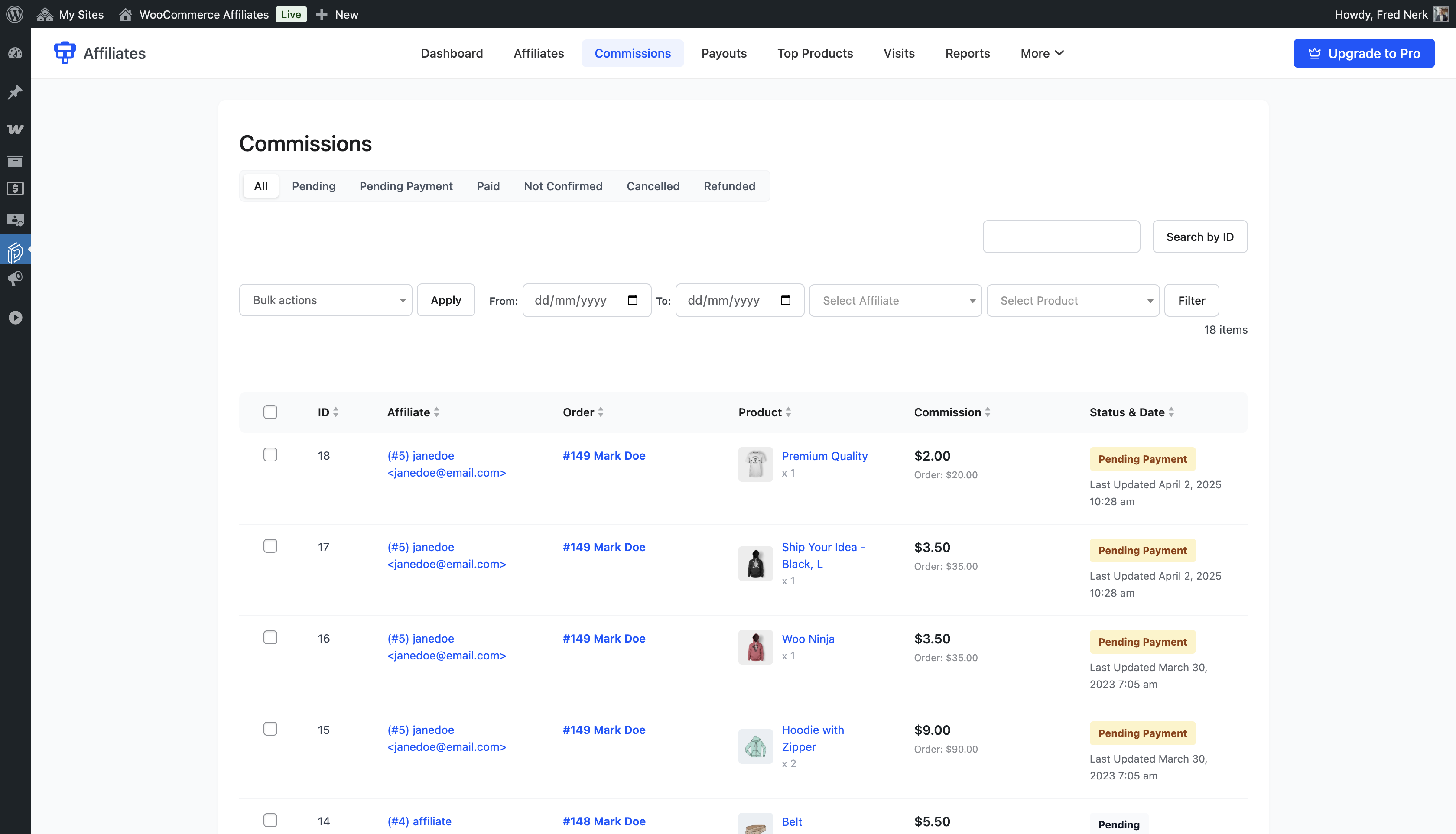Screen dimensions: 1456x834
Task: Check the select-all commissions checkbox
Action: point(270,412)
